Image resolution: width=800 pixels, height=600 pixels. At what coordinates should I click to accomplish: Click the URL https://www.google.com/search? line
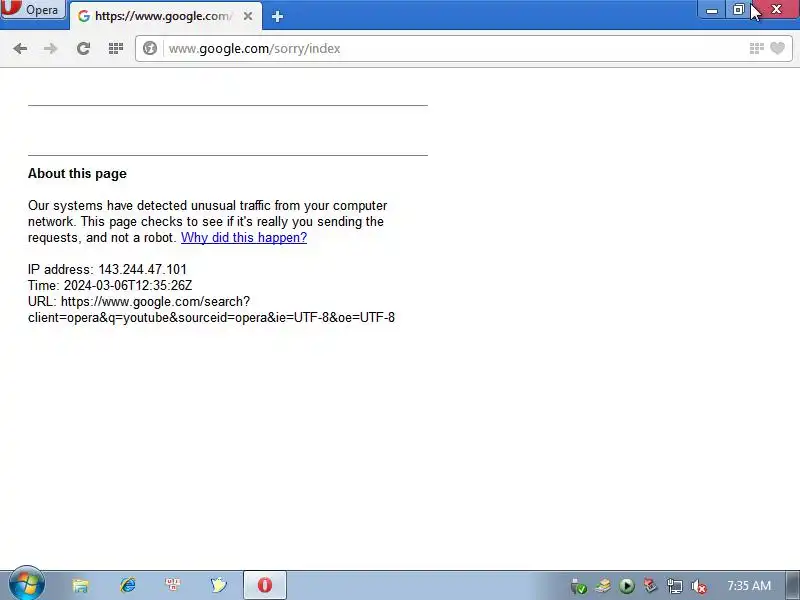tap(139, 302)
